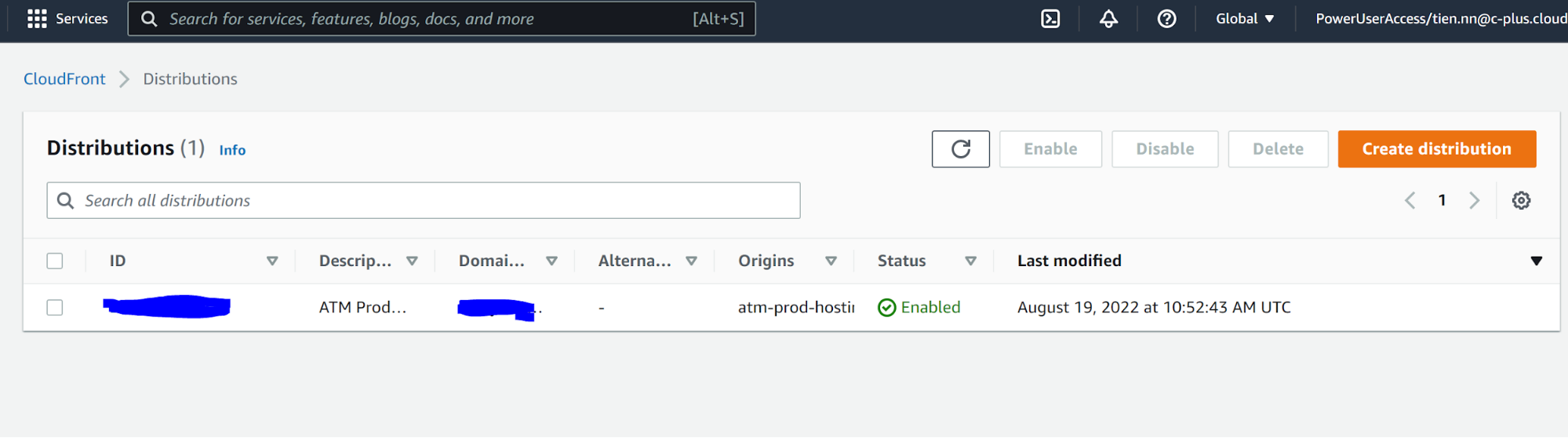Select the ATM Prod distribution row checkbox
The width and height of the screenshot is (1568, 438).
pos(55,308)
